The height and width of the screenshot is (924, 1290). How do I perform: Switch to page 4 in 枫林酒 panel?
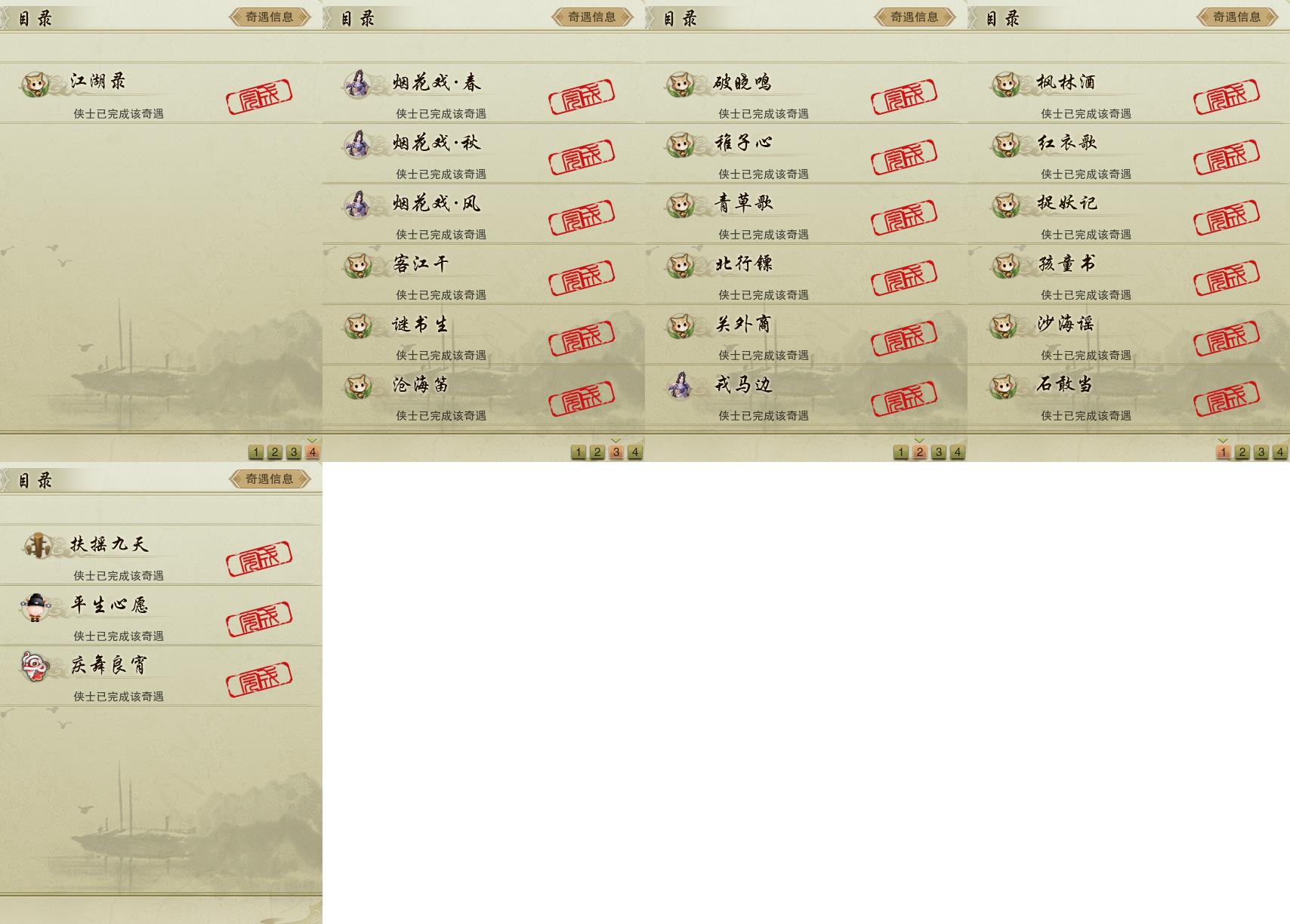tap(1279, 452)
